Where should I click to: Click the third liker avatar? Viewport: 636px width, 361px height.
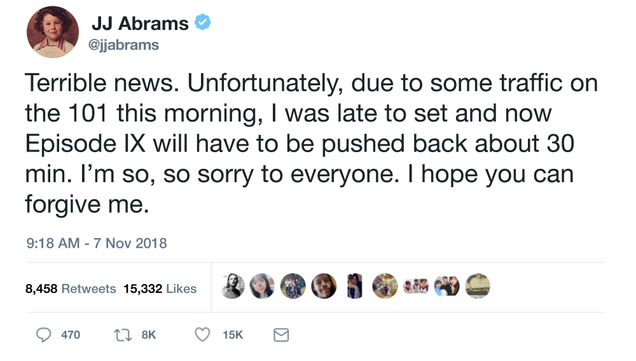pos(293,286)
